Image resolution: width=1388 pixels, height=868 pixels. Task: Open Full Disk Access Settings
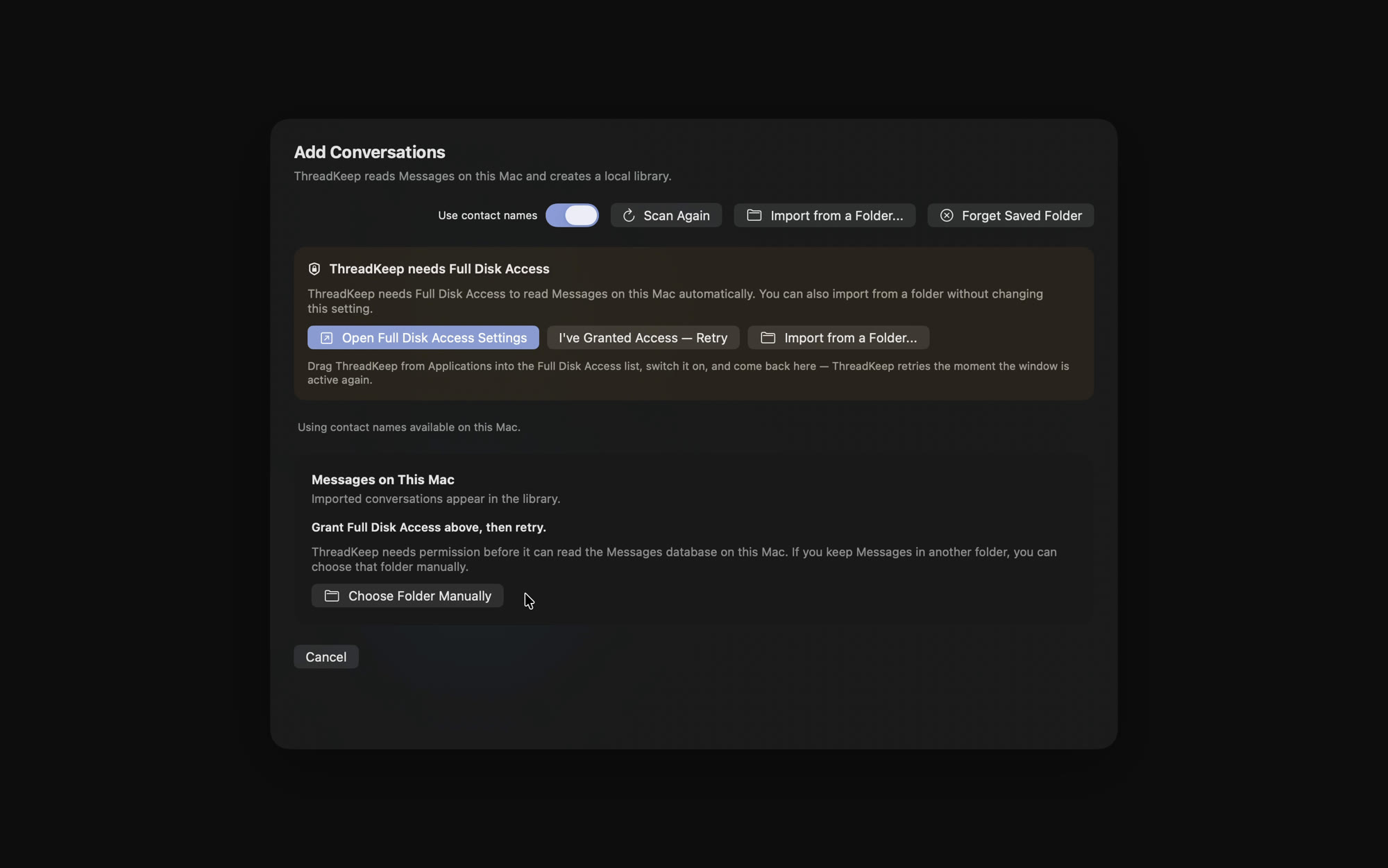(423, 337)
